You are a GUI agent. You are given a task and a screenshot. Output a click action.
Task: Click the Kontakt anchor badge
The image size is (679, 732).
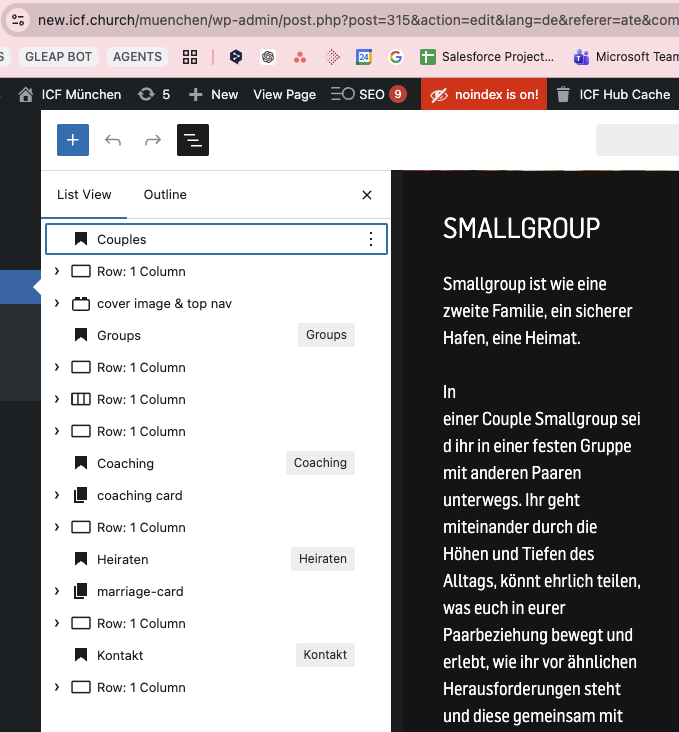click(325, 655)
